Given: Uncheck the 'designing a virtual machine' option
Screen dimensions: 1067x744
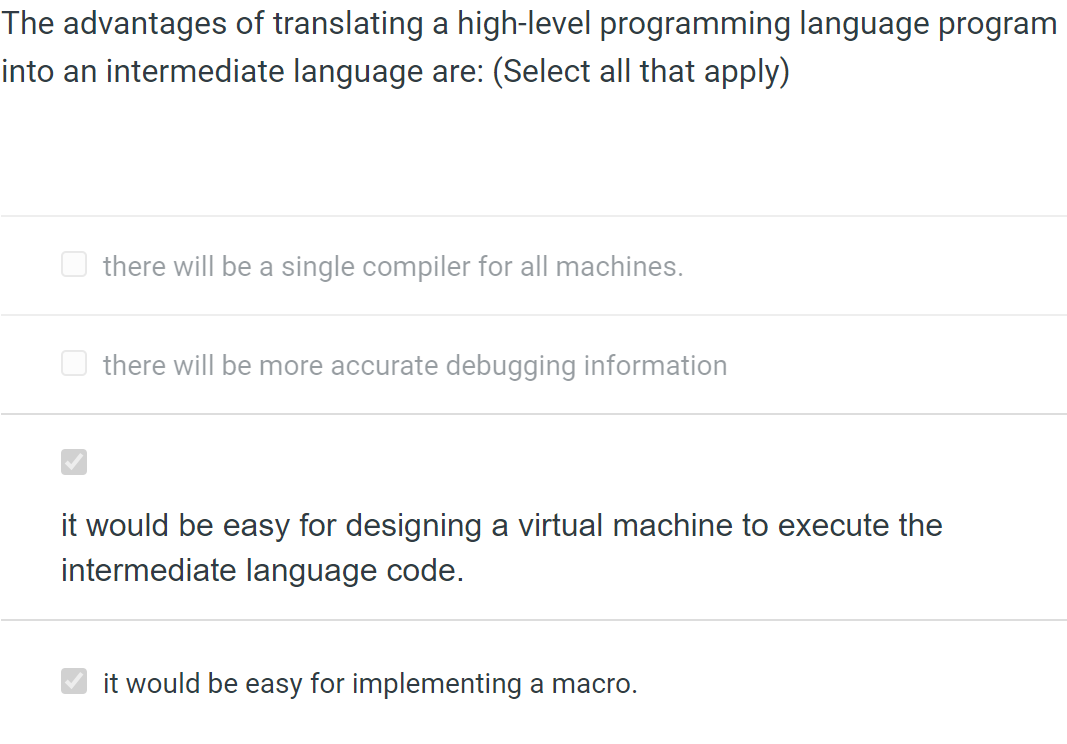Looking at the screenshot, I should pos(74,462).
